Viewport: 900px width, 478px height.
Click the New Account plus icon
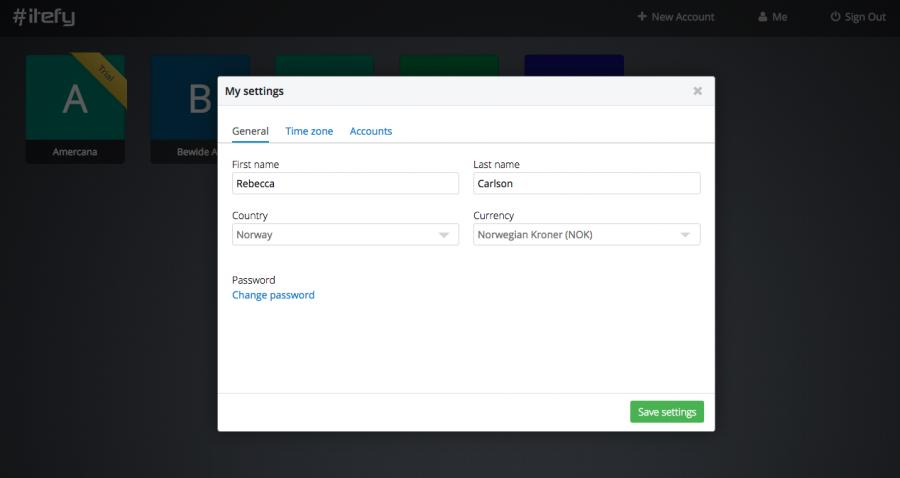[642, 17]
